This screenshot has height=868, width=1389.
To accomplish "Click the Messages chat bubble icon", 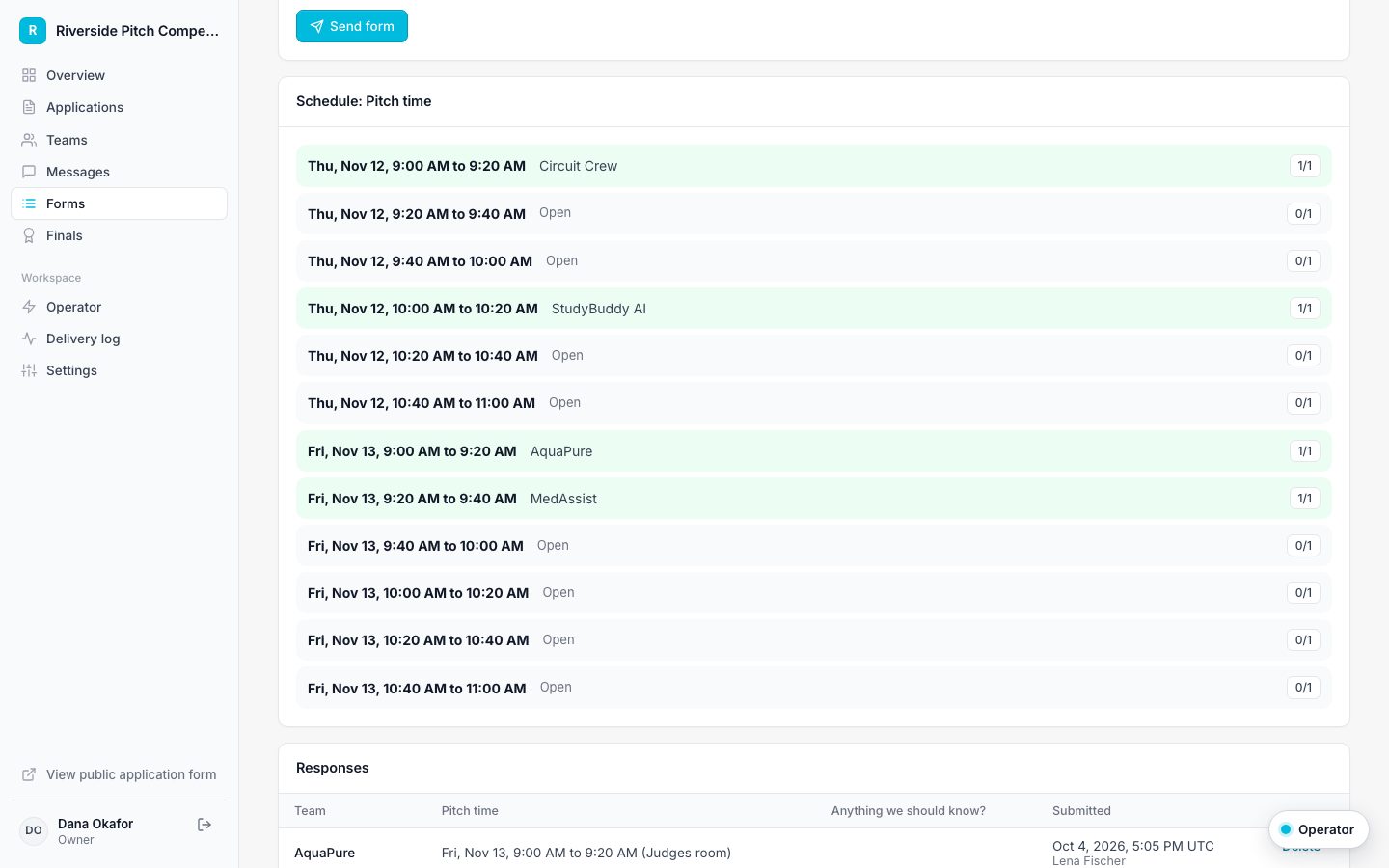I will 29,172.
